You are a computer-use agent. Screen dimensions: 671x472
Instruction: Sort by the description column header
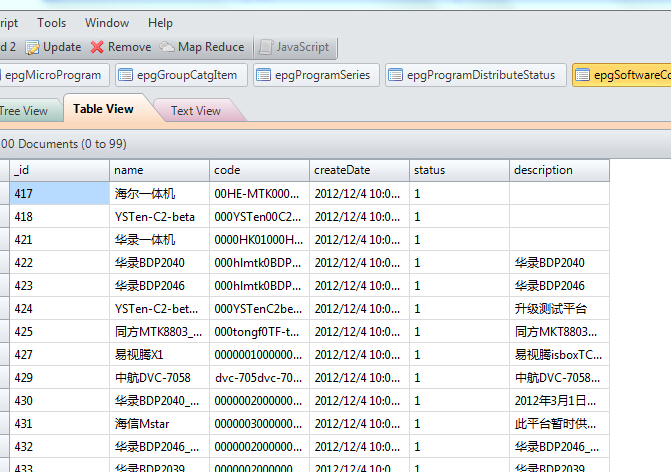point(559,170)
